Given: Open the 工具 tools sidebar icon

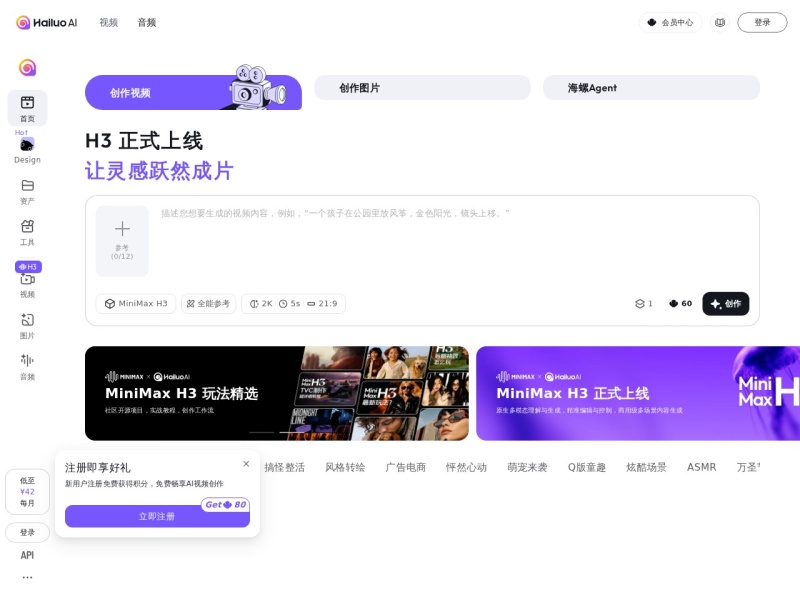Looking at the screenshot, I should tap(28, 233).
